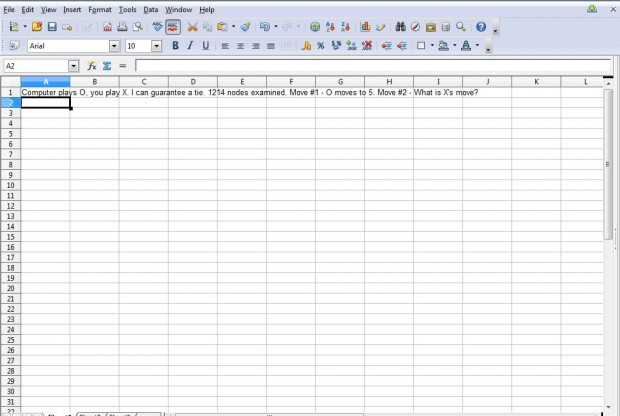Image resolution: width=620 pixels, height=416 pixels.
Task: Toggle Italic formatting
Action: pos(190,46)
